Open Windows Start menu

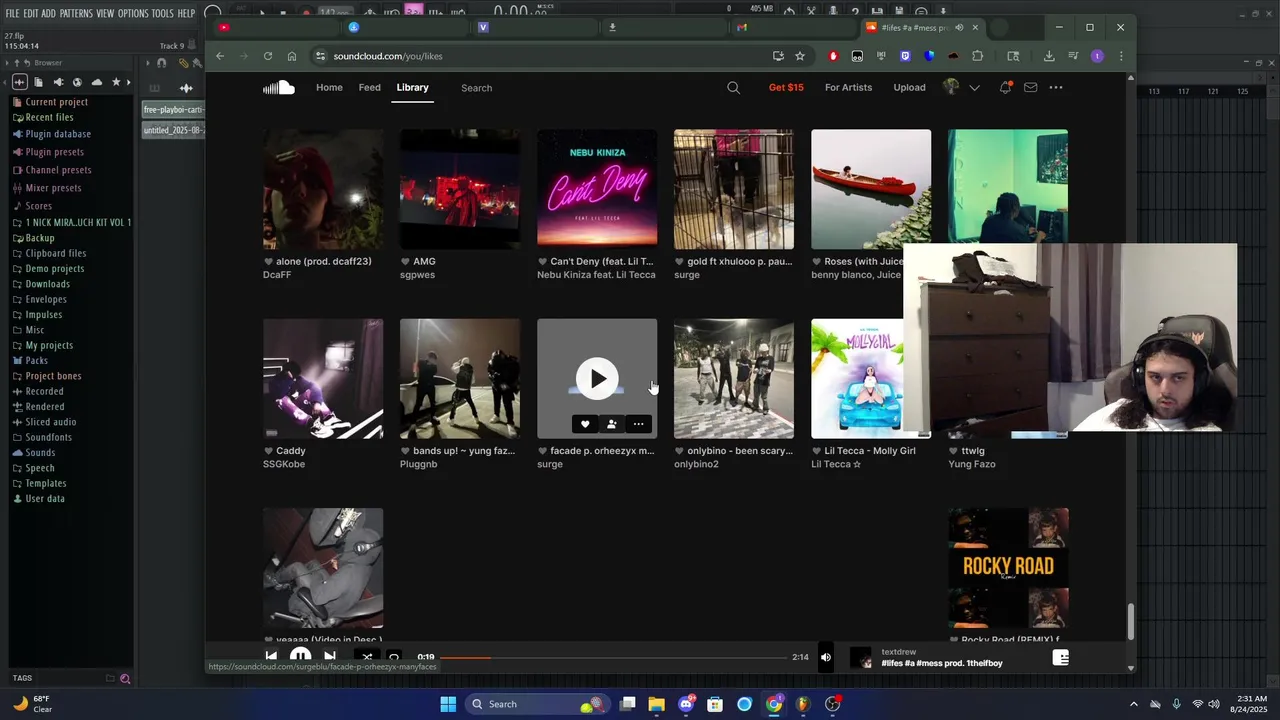click(448, 704)
